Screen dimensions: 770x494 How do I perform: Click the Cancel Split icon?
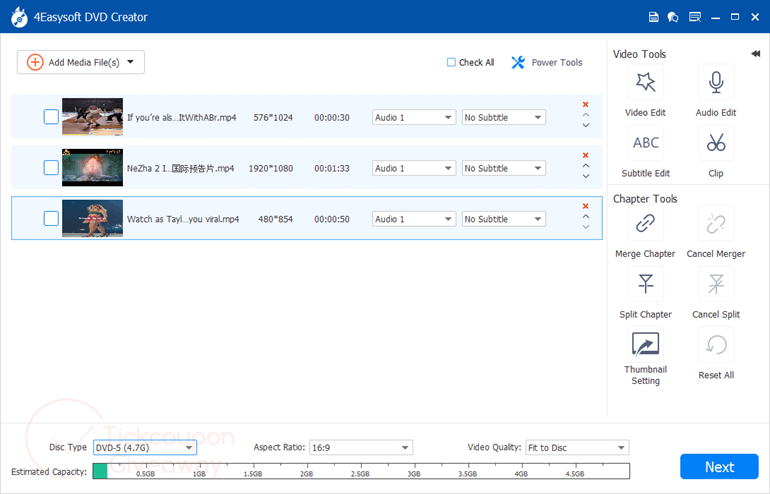pos(716,284)
